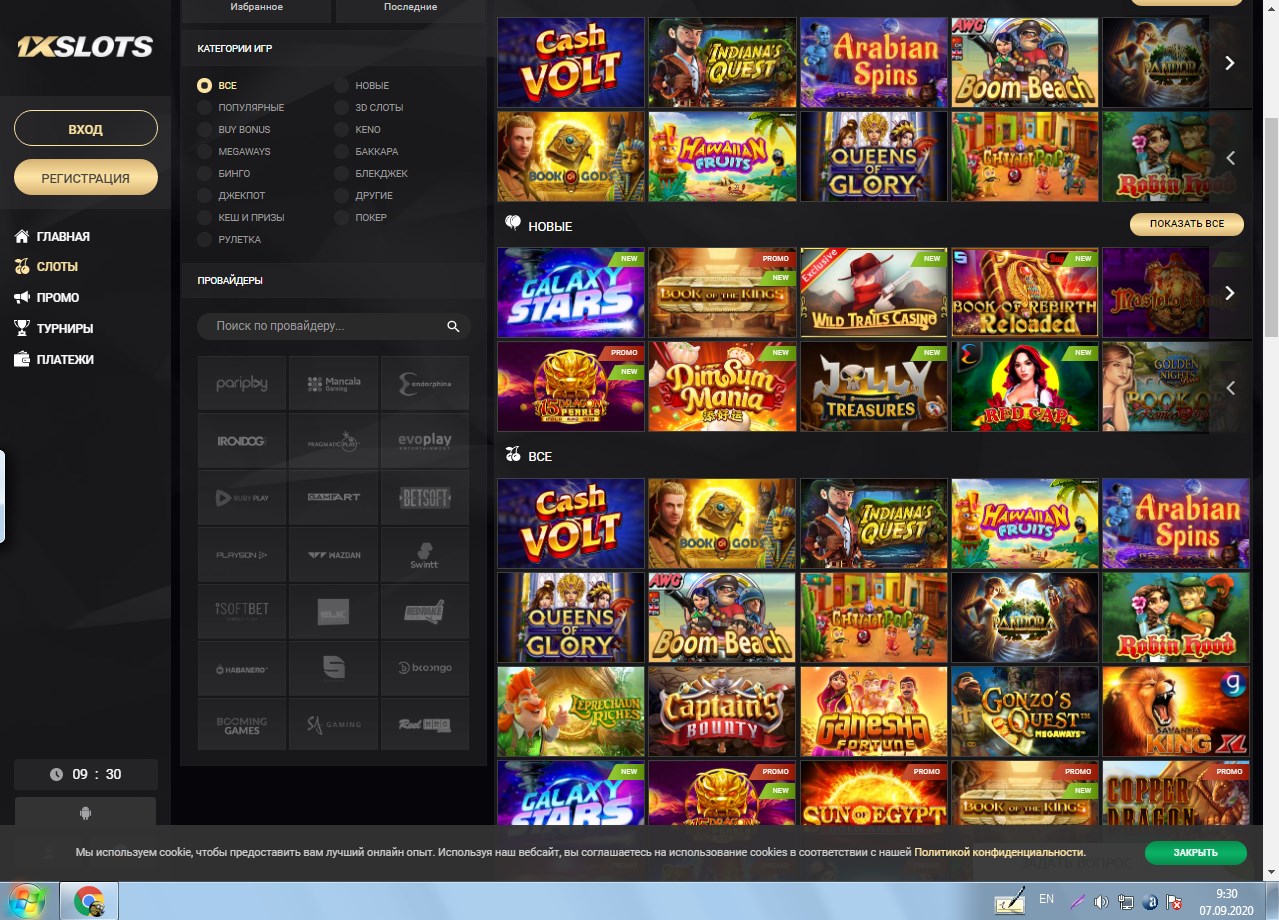Open the Android app download icon
The height and width of the screenshot is (920, 1279).
[85, 813]
